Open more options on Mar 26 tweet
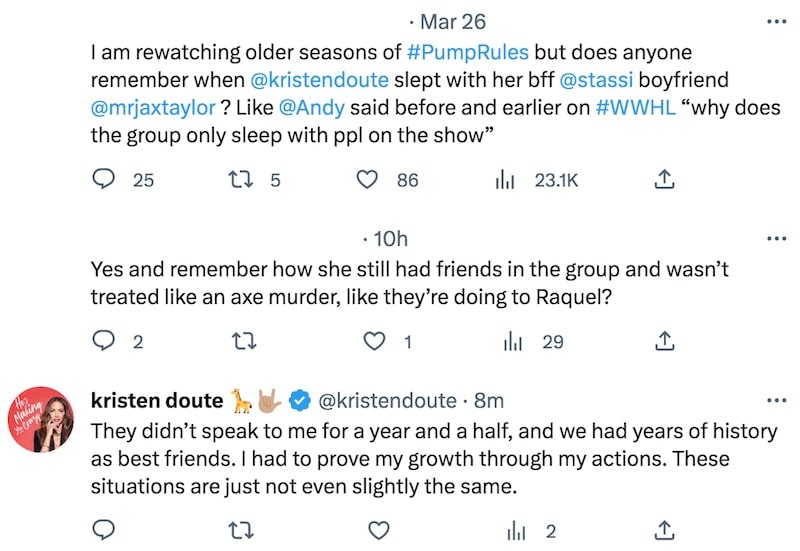The width and height of the screenshot is (800, 551). (775, 20)
